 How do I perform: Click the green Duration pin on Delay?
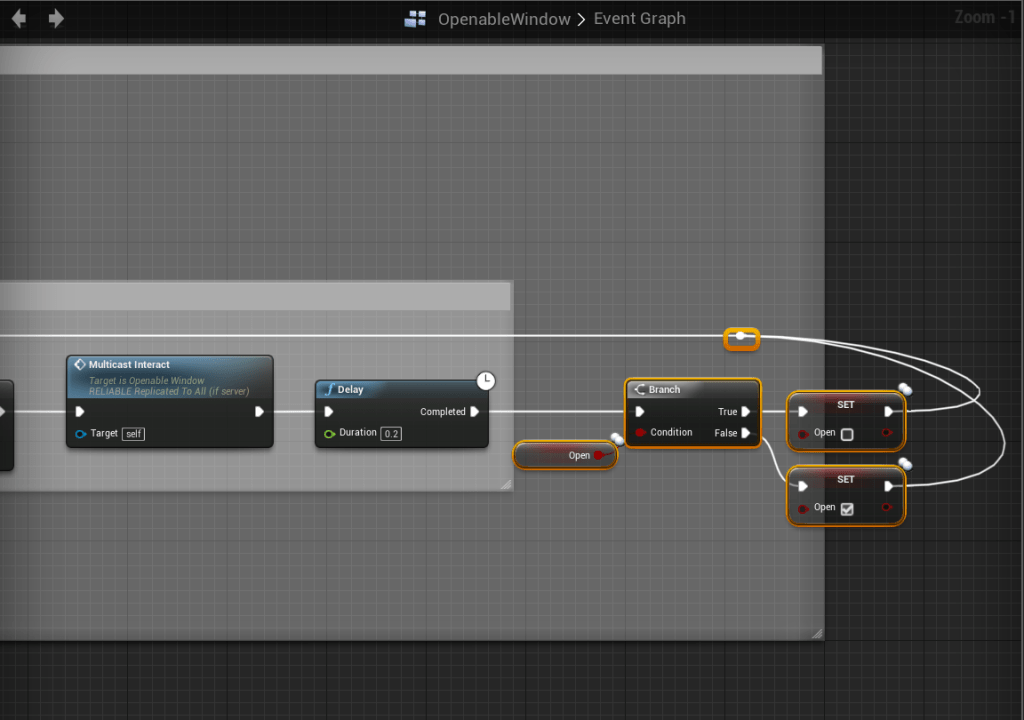coord(329,433)
